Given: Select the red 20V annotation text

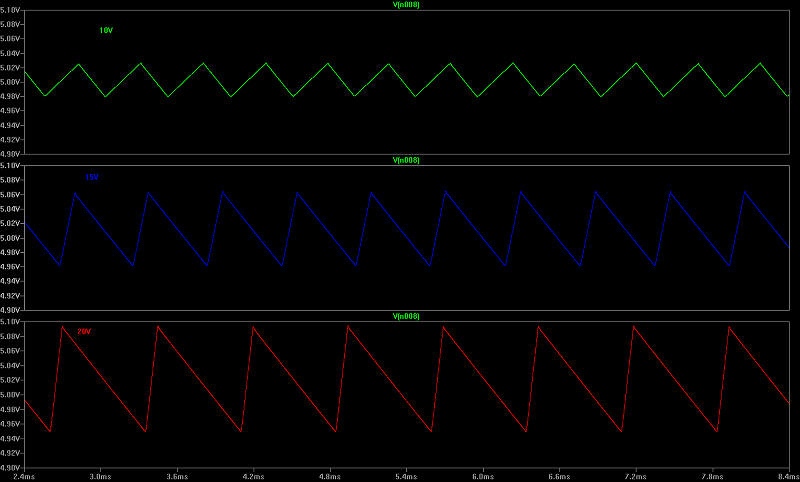Looking at the screenshot, I should (84, 331).
